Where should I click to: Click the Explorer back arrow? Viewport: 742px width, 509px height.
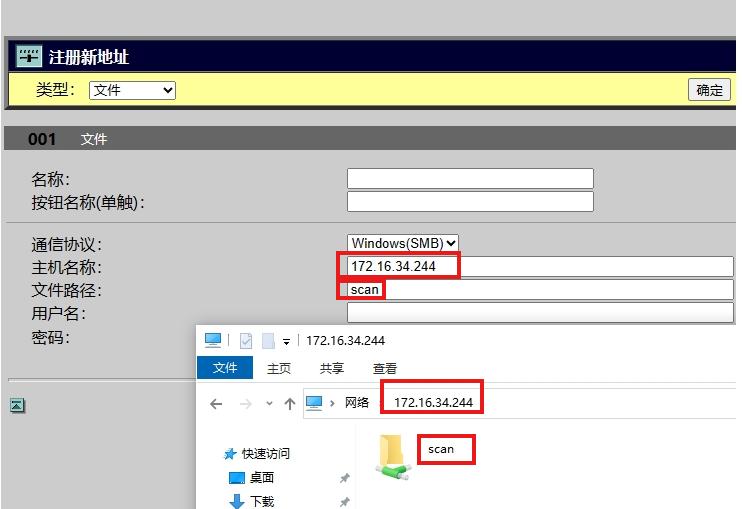(x=216, y=404)
